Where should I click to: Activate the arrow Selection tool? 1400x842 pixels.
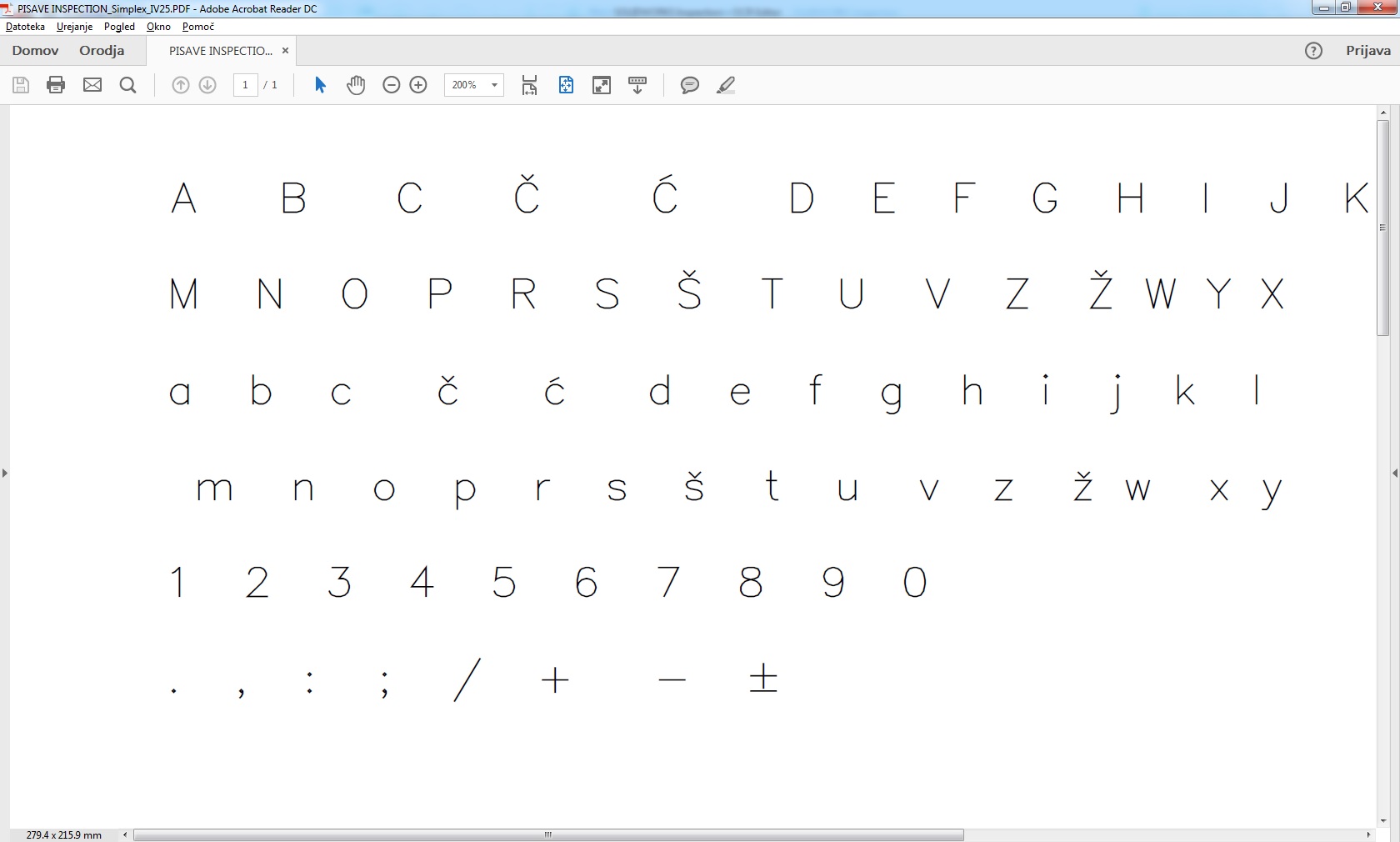[320, 85]
